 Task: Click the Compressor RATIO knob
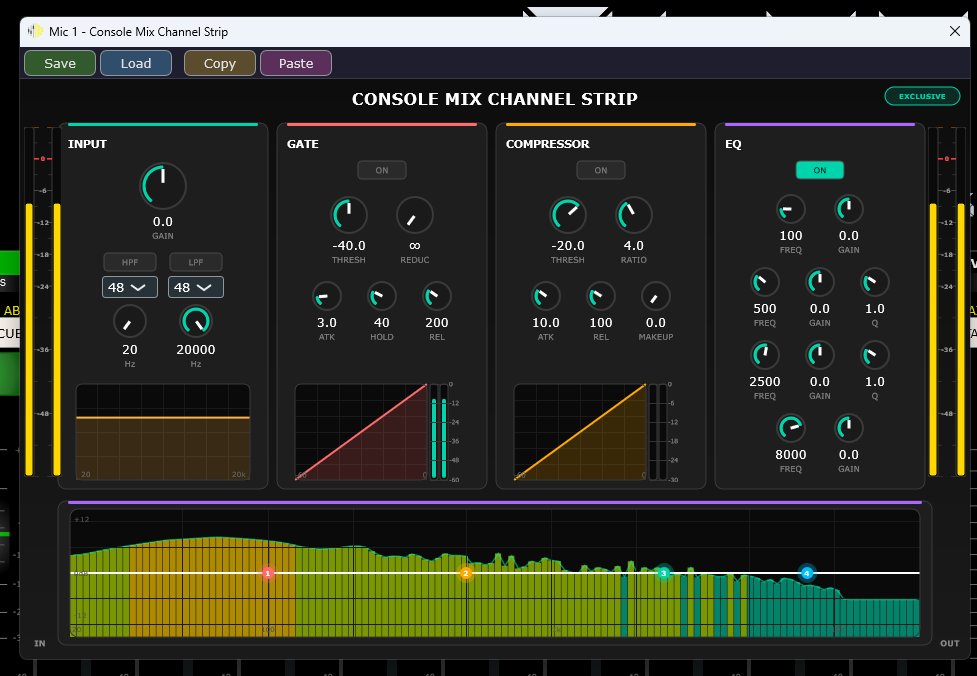pyautogui.click(x=634, y=215)
